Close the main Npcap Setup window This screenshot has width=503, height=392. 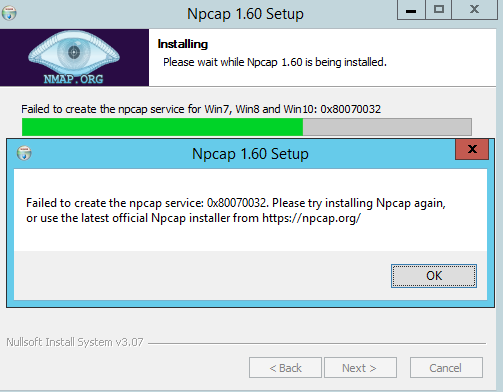[x=474, y=10]
